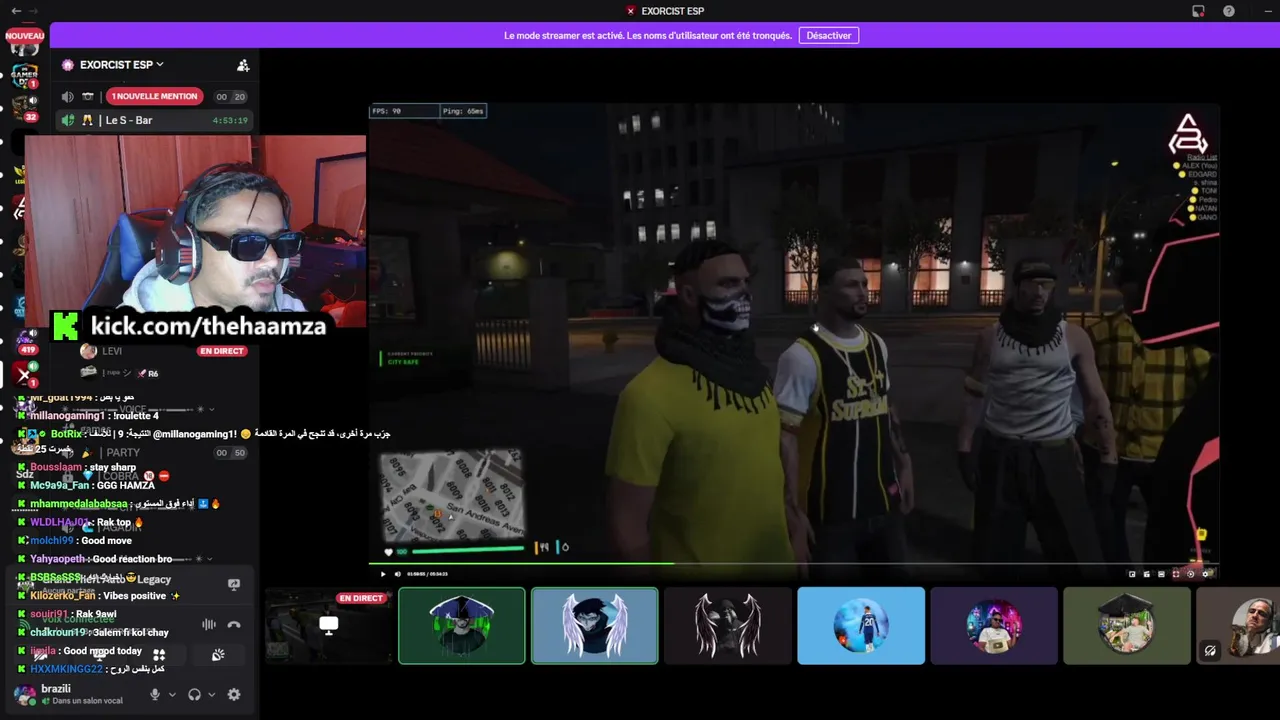Go forward with the right navigation arrow

tap(33, 11)
